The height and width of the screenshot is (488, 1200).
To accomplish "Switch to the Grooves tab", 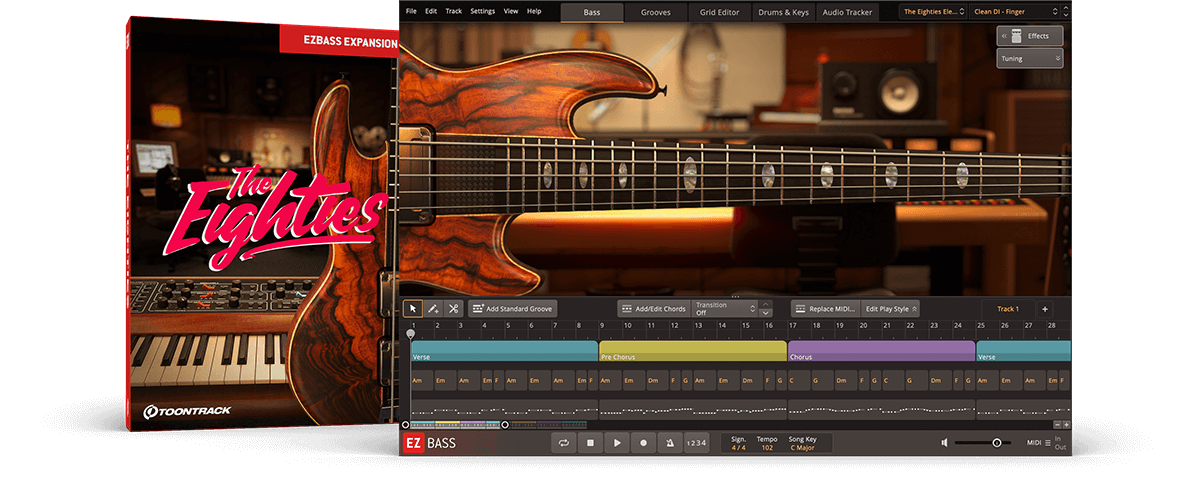I will point(656,12).
